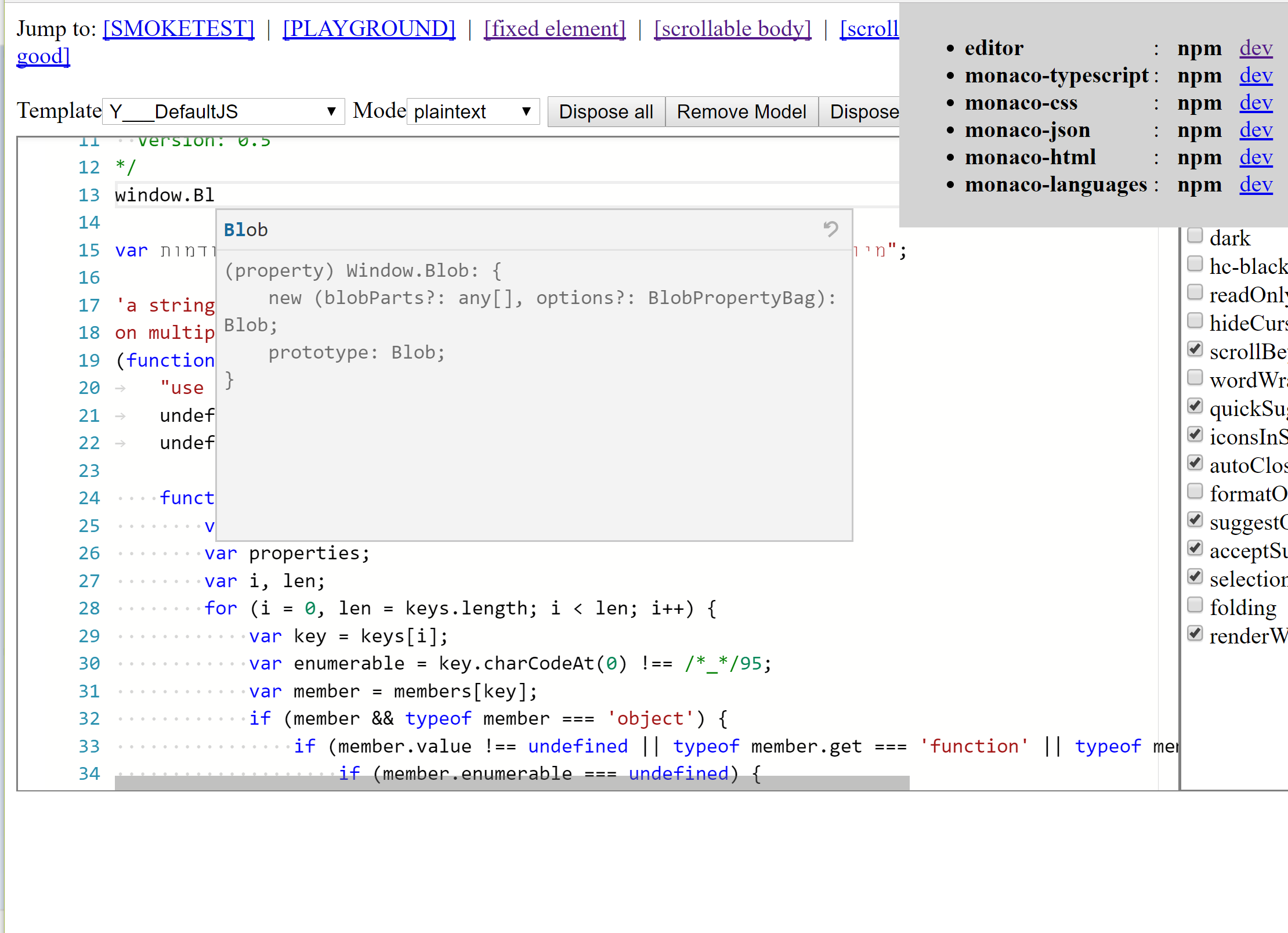
Task: Open the dev link for monaco-css
Action: point(1256,103)
